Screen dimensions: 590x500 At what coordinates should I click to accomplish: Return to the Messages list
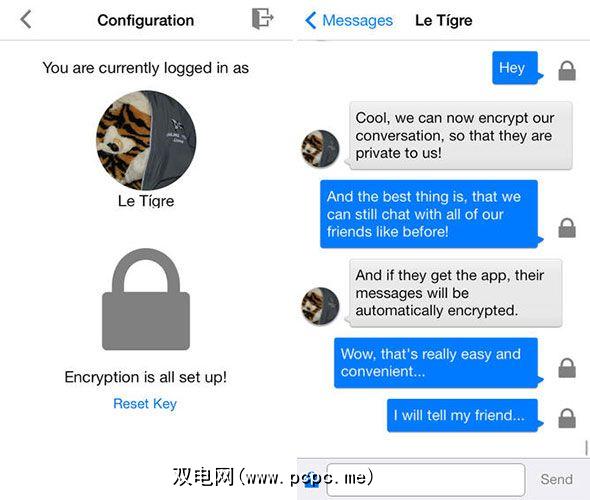point(349,20)
